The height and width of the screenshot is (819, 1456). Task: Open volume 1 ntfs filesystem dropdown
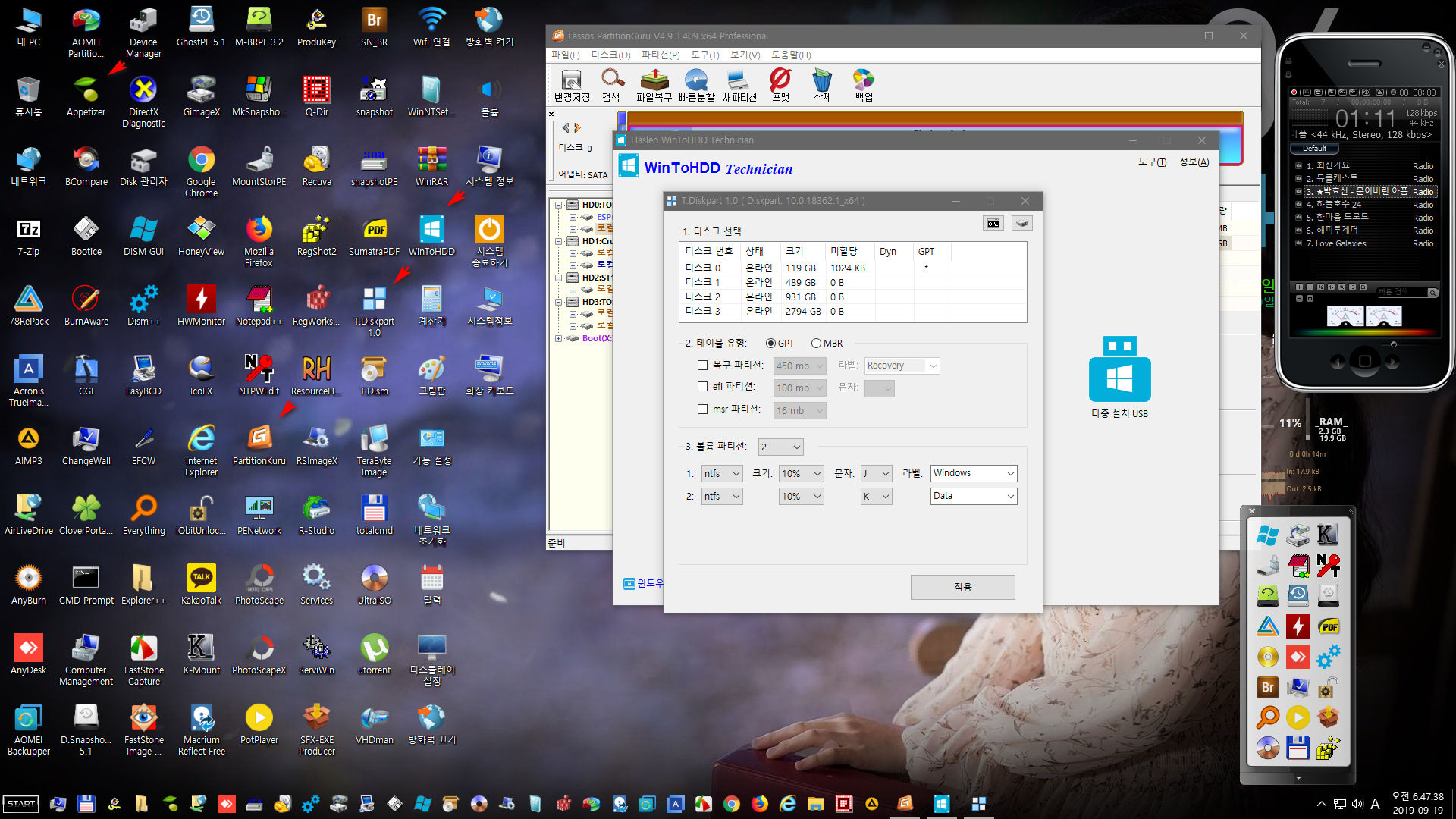click(721, 473)
